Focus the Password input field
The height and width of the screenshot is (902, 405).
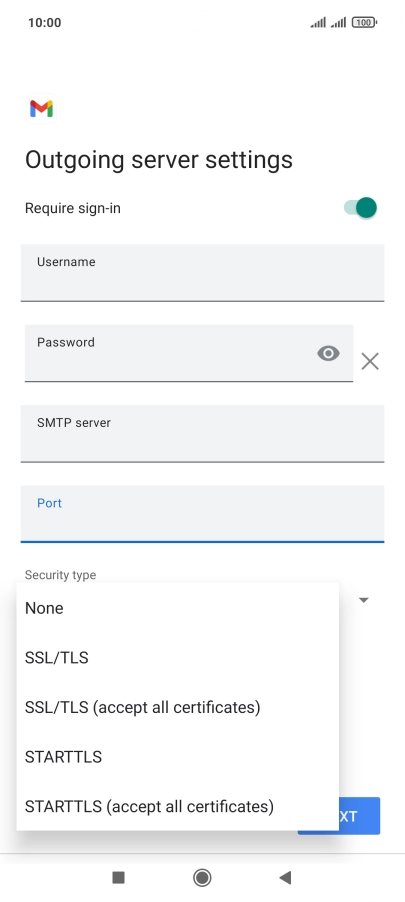(x=189, y=353)
